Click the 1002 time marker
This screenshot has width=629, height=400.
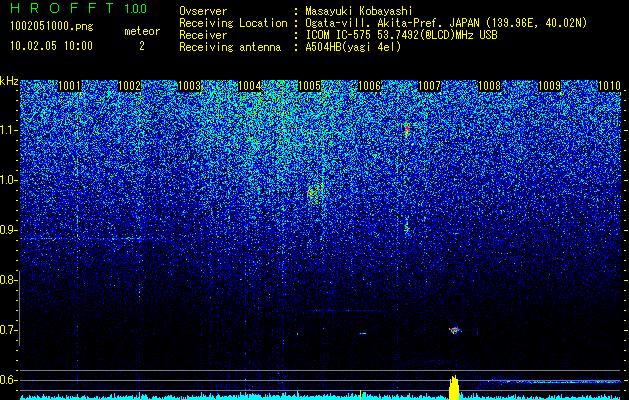(130, 86)
